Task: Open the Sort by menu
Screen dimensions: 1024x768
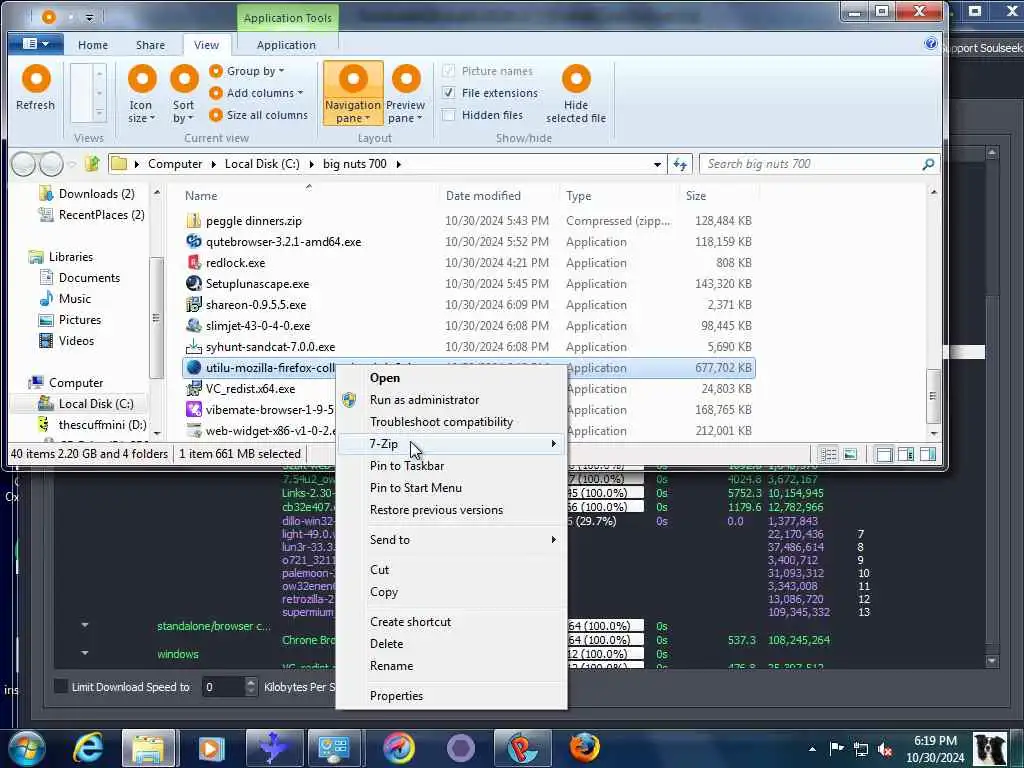Action: point(184,93)
